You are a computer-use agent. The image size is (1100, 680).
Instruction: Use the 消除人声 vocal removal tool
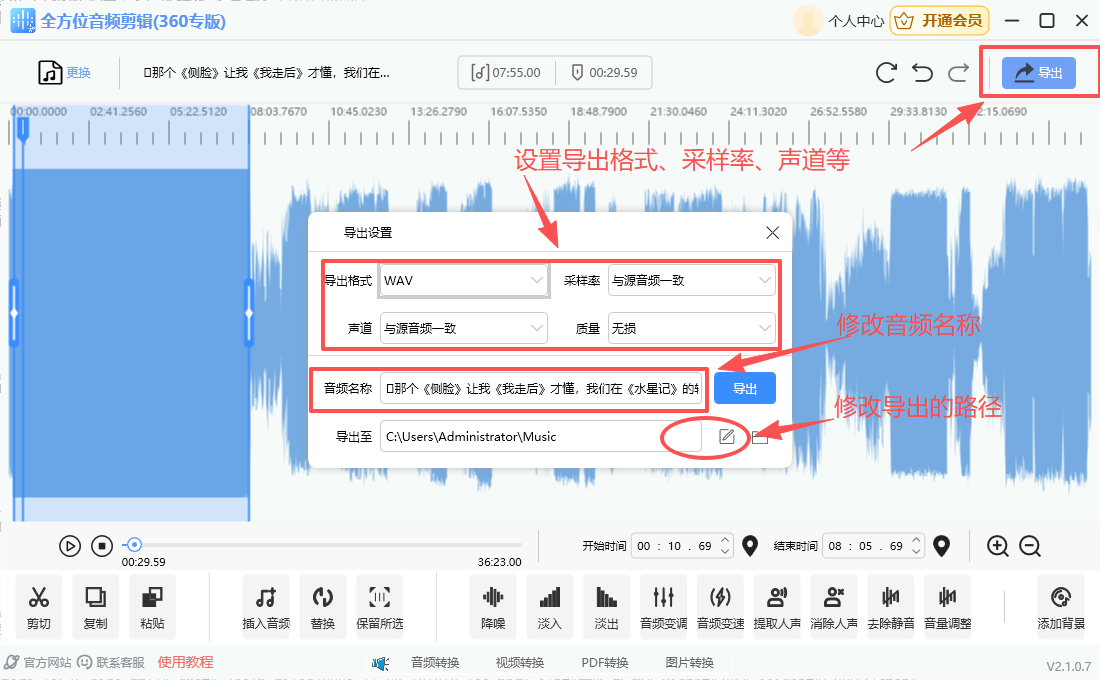[833, 606]
